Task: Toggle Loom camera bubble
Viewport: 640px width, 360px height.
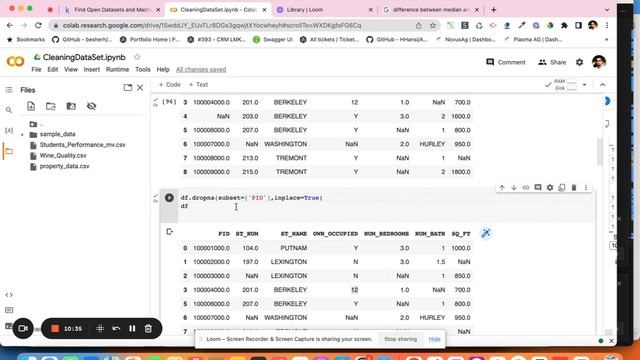Action: [x=23, y=329]
